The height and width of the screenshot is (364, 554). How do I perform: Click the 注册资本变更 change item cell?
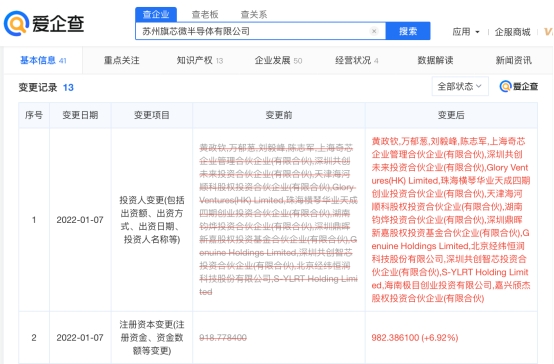[152, 337]
